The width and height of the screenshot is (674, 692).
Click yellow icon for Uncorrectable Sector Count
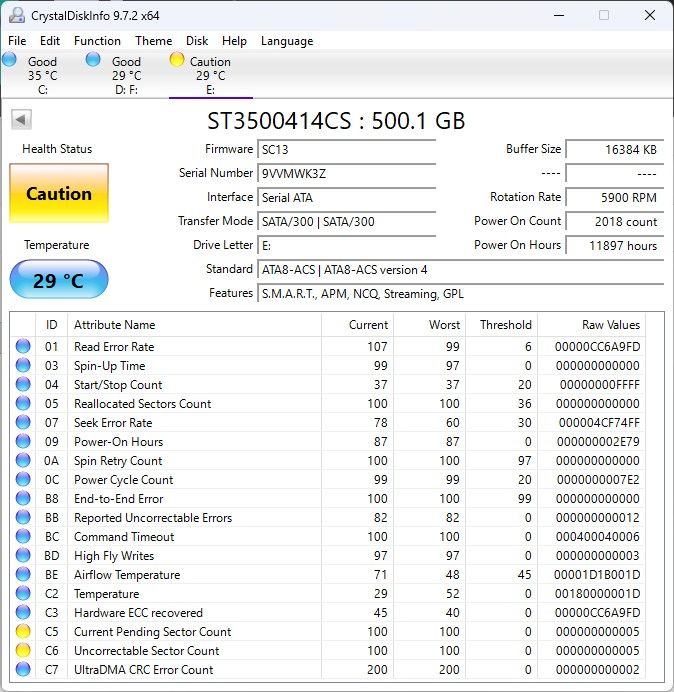tap(23, 650)
